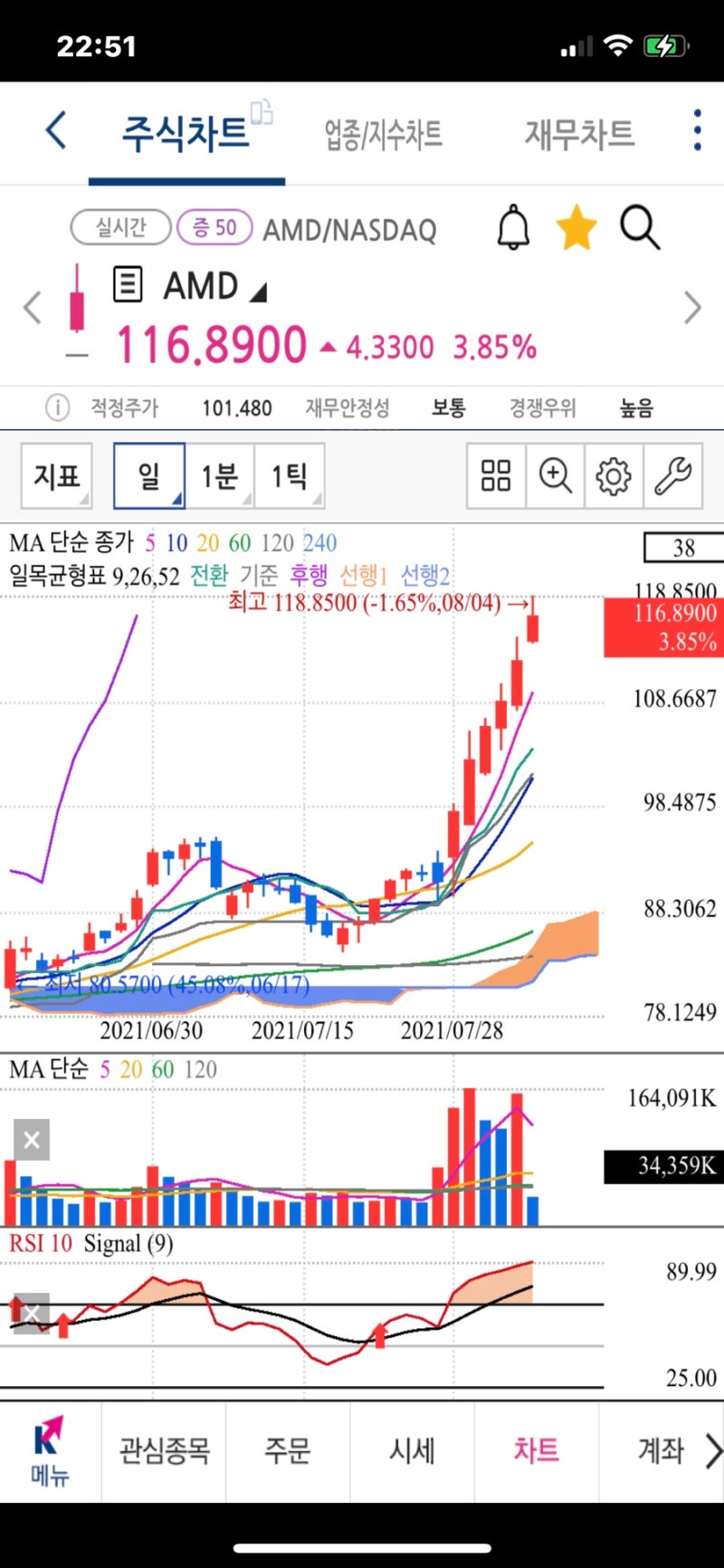Tap MA 20 legend label in price chart
The height and width of the screenshot is (1568, 724).
click(x=208, y=543)
